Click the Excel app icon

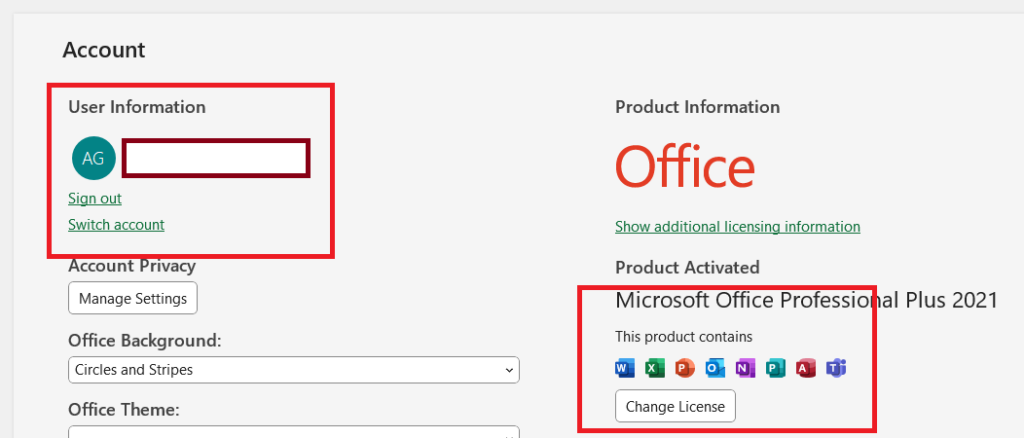tap(654, 369)
